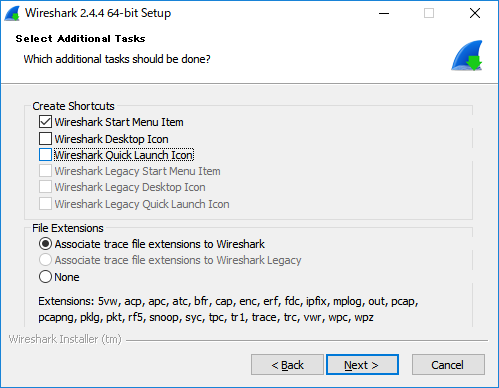This screenshot has height=388, width=499.
Task: Click the Wireshark shark fin title bar icon
Action: pyautogui.click(x=12, y=13)
